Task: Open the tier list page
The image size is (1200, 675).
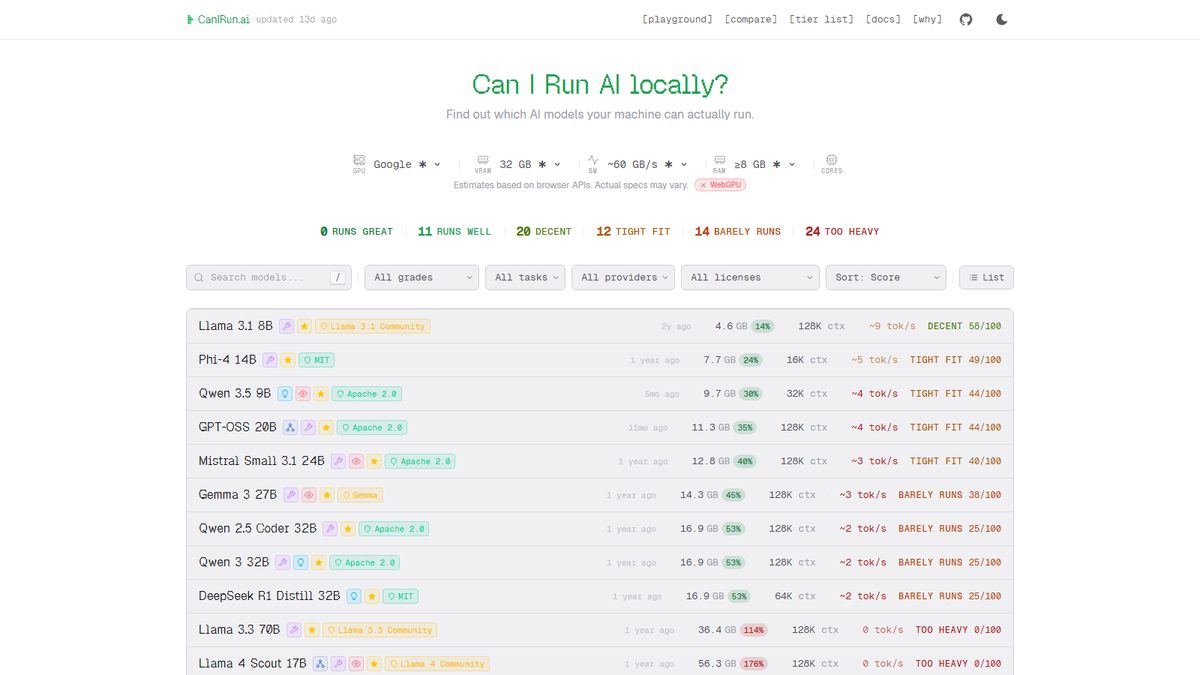Action: click(821, 19)
